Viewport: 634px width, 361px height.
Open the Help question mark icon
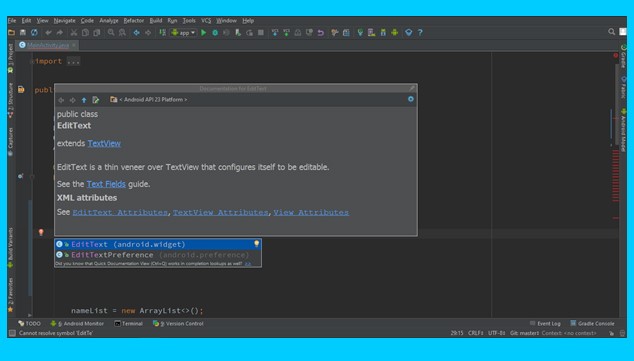click(x=420, y=32)
